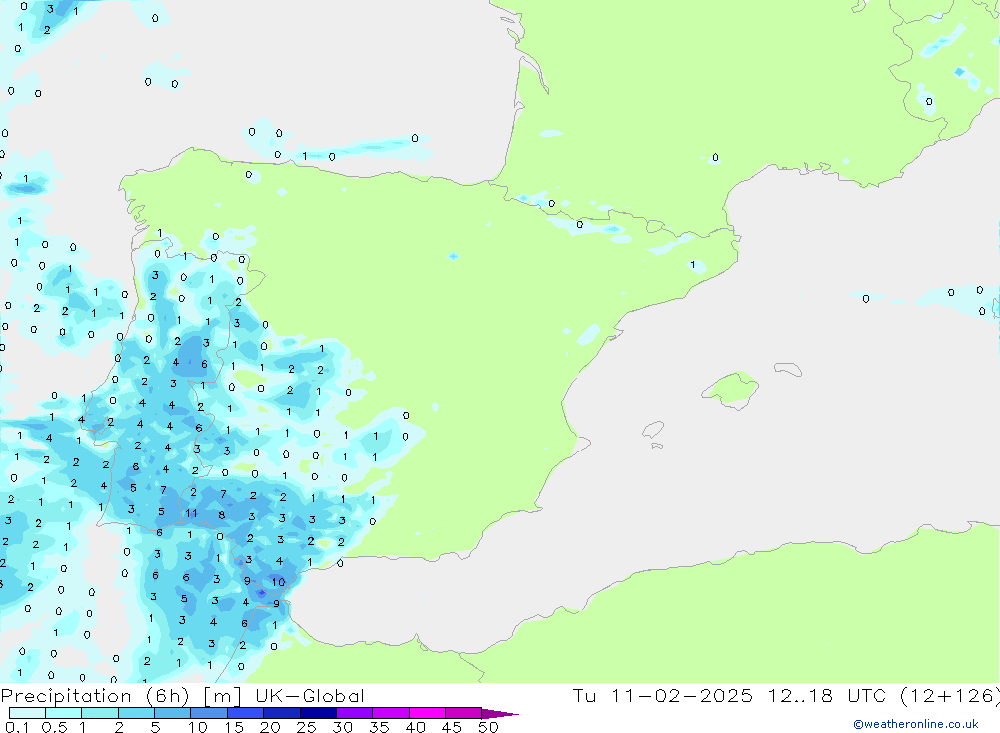Click the '11' precipitation value on the map
The image size is (1000, 733).
(191, 513)
